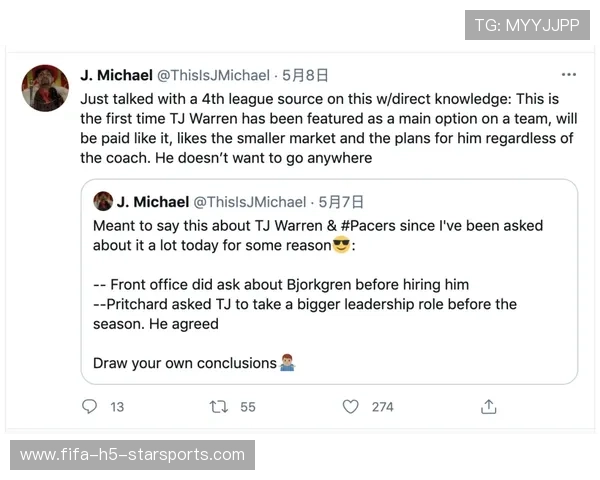Click the 5月7日 date in quoted tweet
Screen dimensions: 600x480
343,201
